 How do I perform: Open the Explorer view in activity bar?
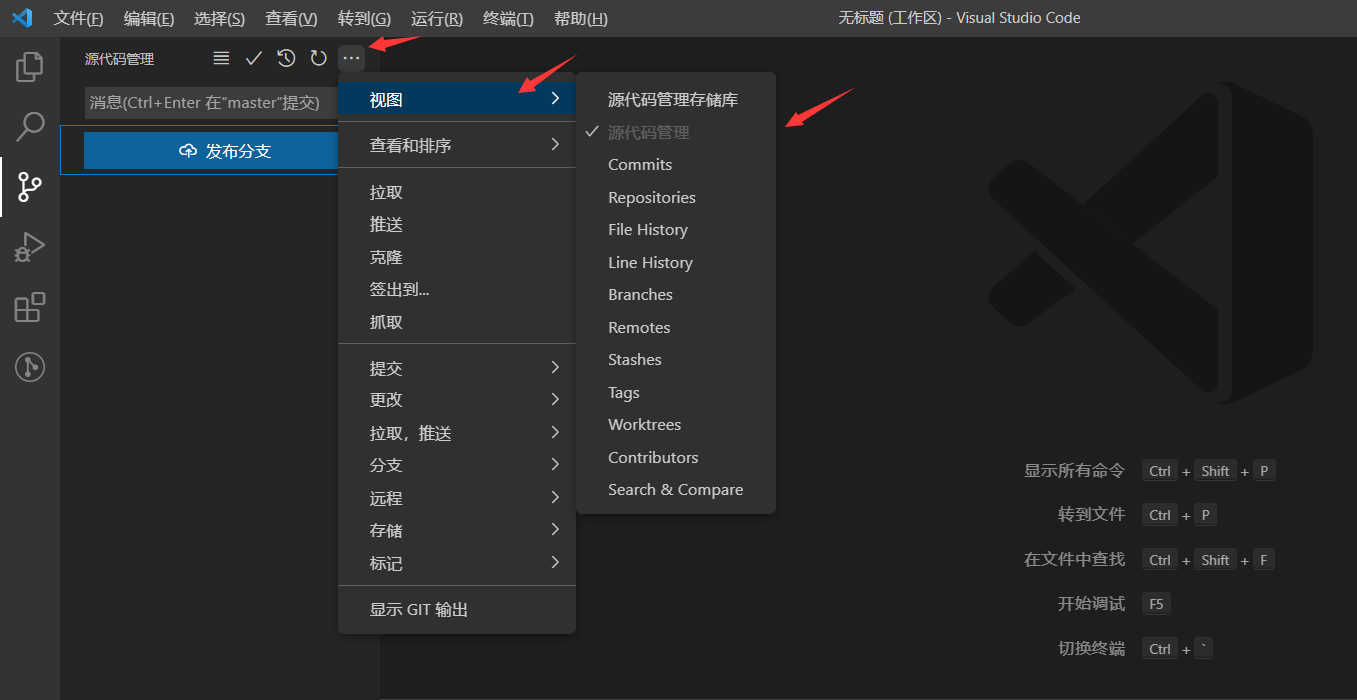(x=30, y=67)
